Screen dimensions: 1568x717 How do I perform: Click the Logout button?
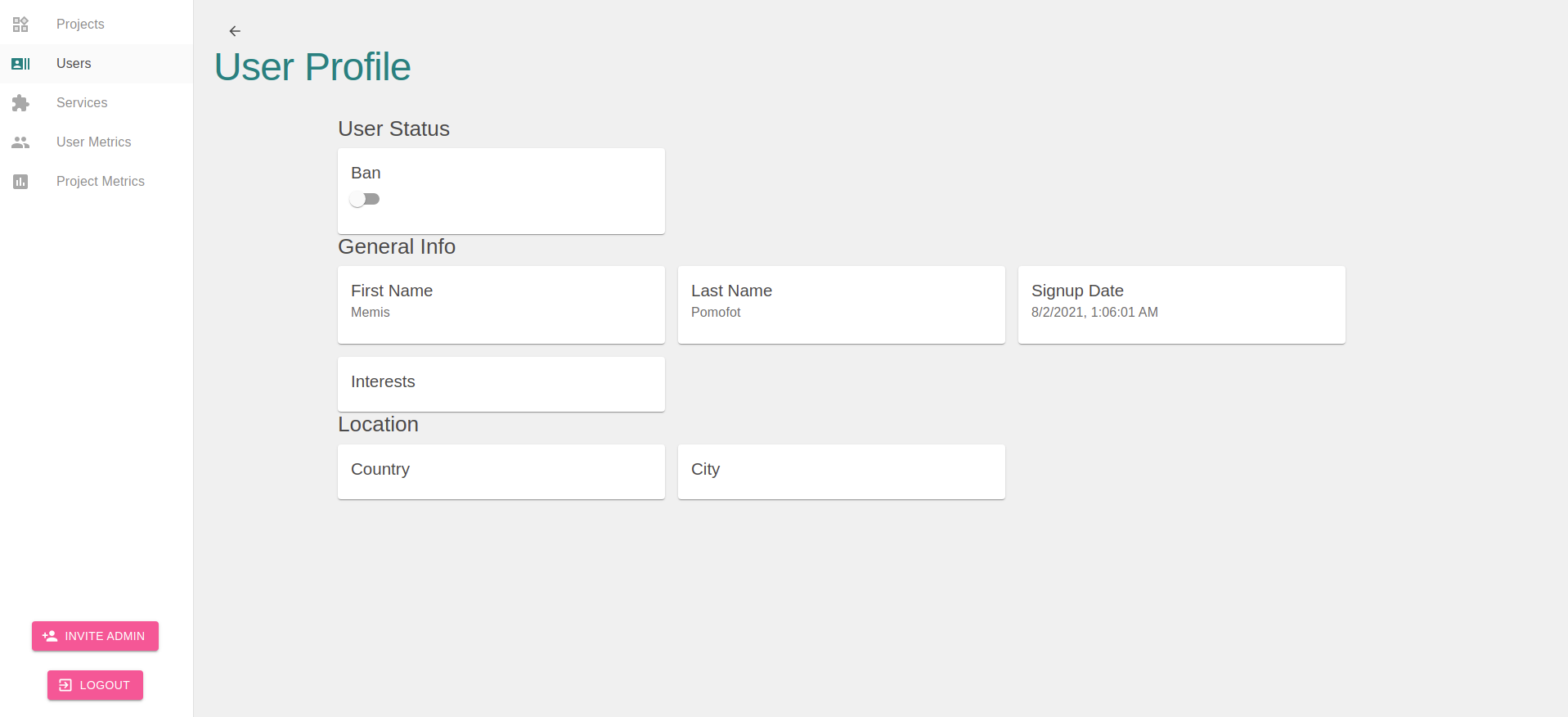tap(95, 685)
